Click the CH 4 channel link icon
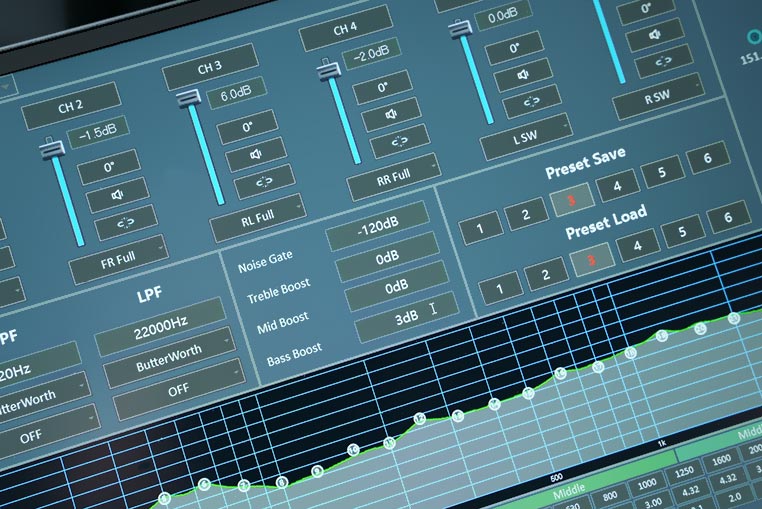This screenshot has height=509, width=762. pyautogui.click(x=399, y=141)
